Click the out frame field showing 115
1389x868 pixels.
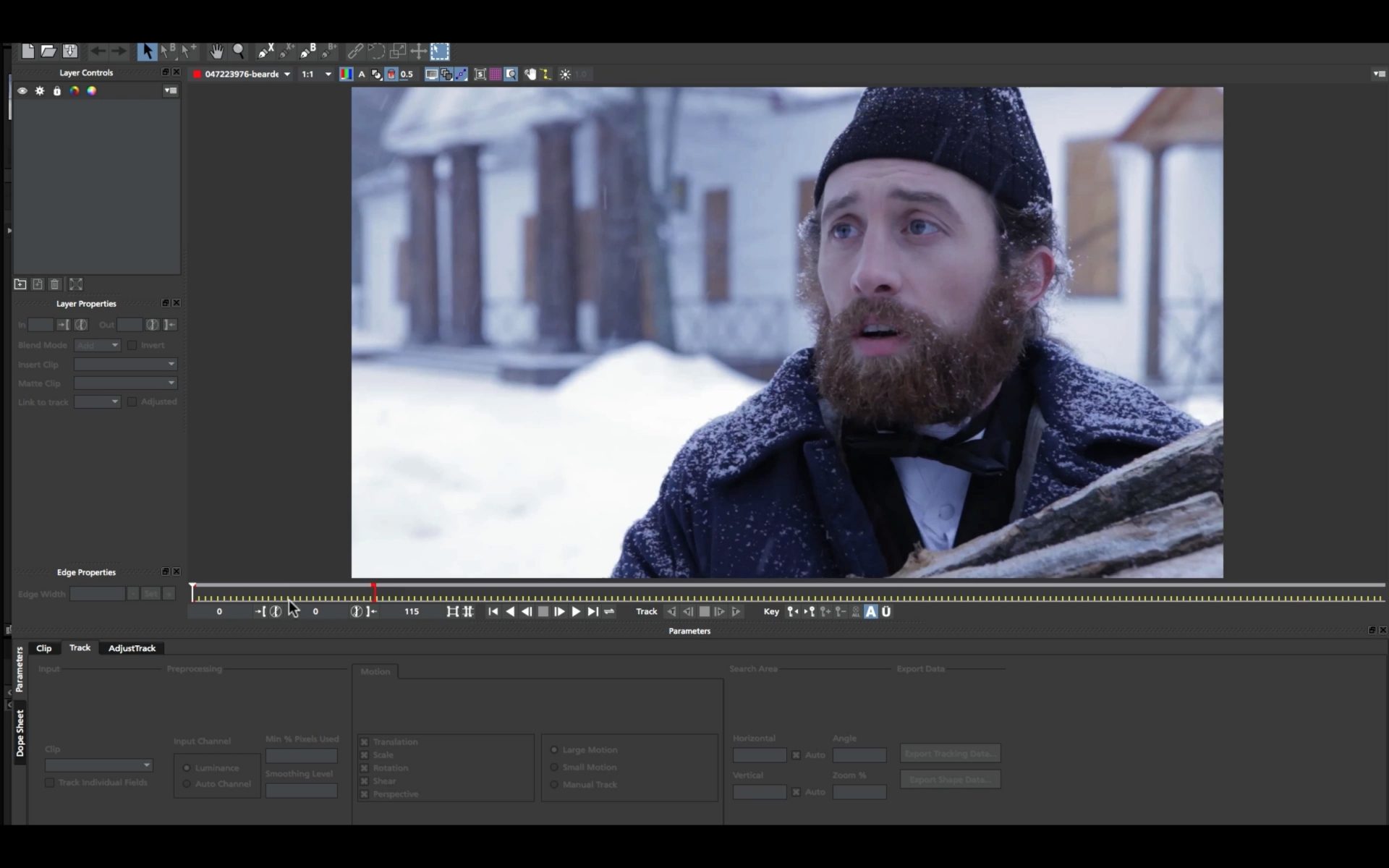[x=412, y=612]
